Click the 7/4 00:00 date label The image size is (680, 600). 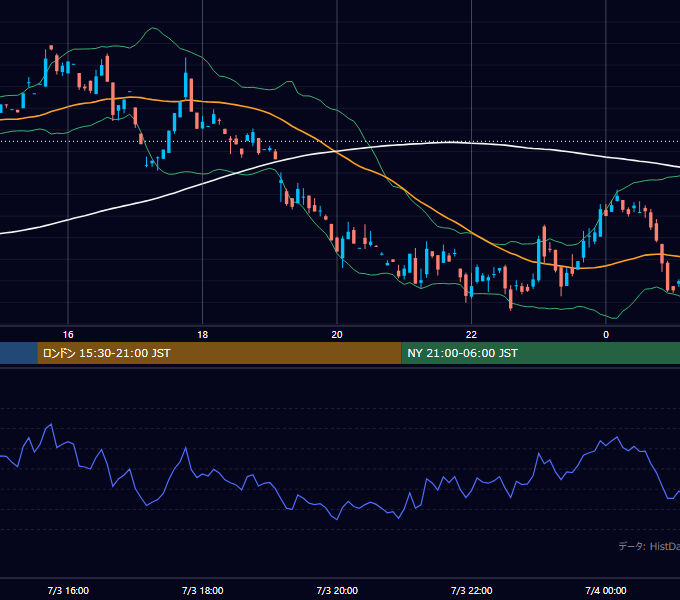pos(606,590)
